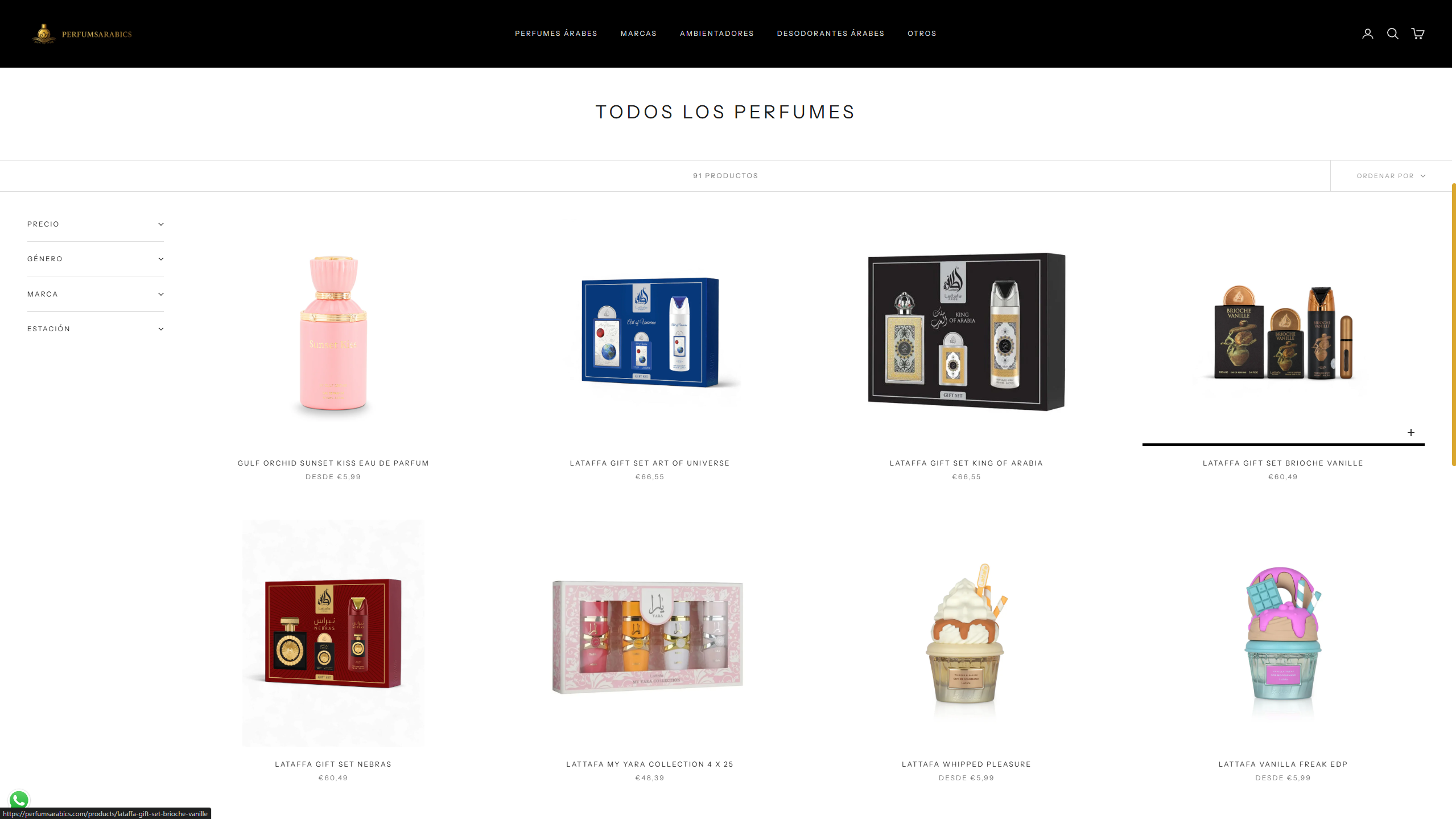
Task: Open the Ambientadores menu item
Action: tap(716, 34)
